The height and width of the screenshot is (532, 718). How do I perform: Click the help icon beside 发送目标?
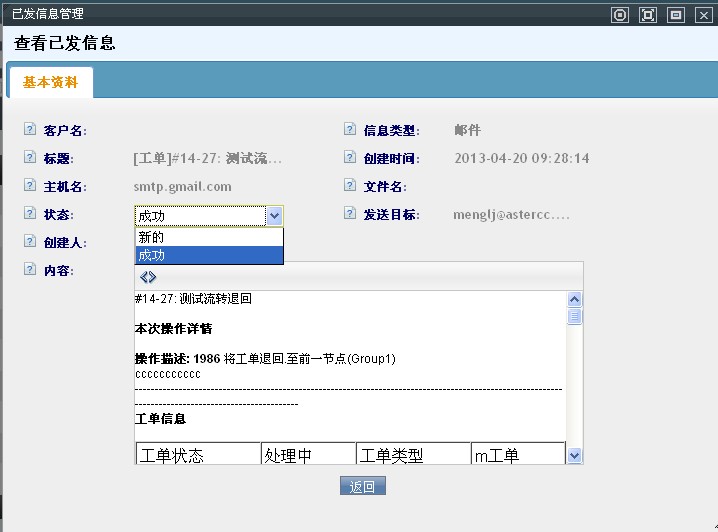tap(350, 214)
